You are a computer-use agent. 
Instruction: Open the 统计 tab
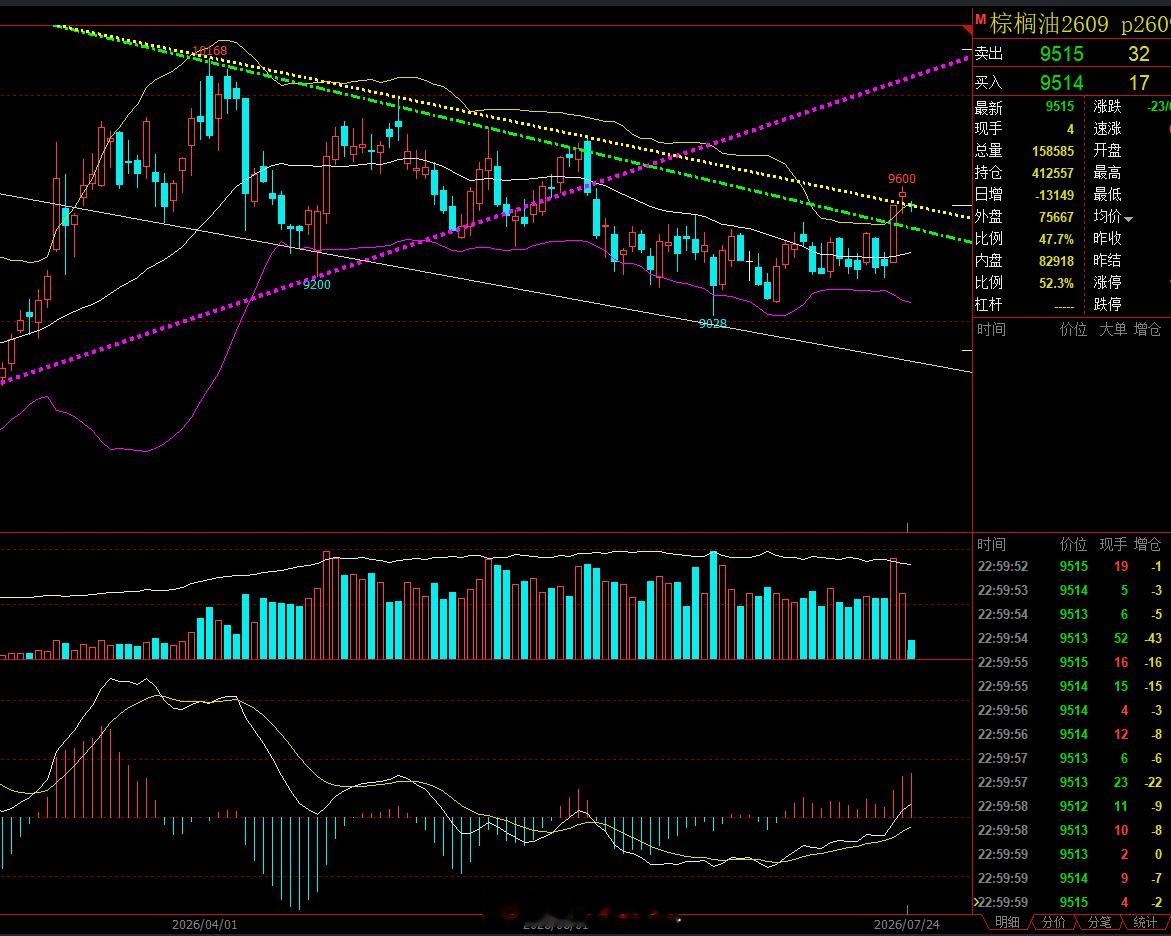pos(1145,923)
